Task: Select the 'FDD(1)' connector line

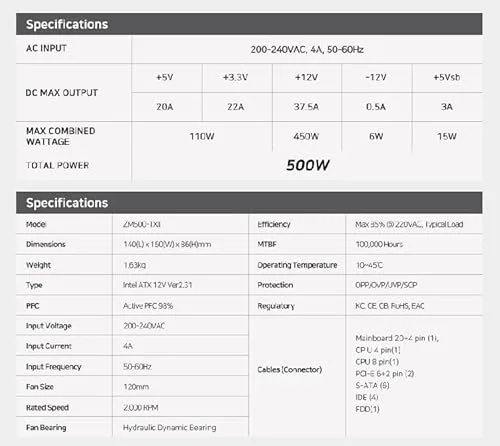Action: (x=367, y=409)
